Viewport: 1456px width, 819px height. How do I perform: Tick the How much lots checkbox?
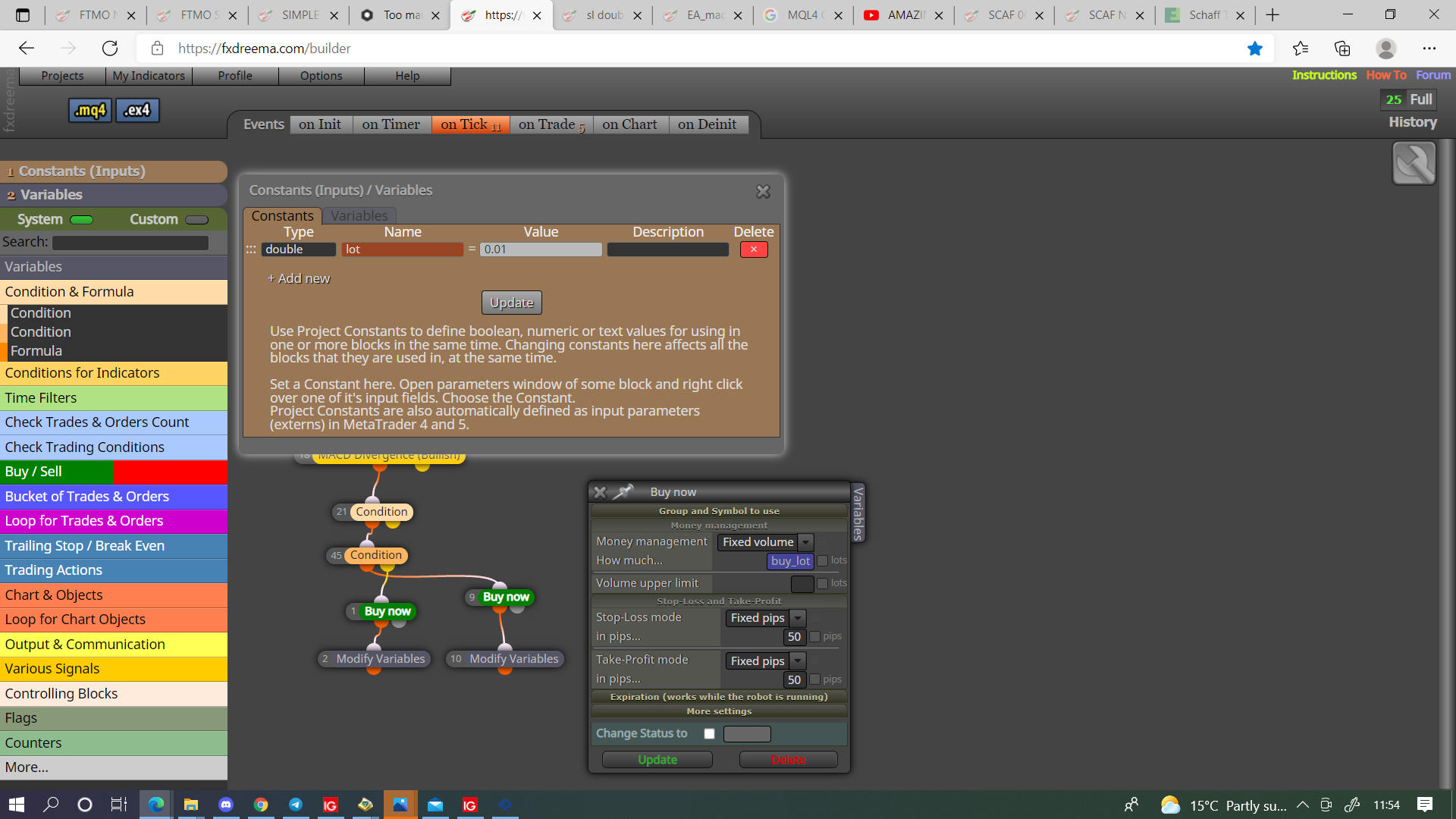[822, 561]
